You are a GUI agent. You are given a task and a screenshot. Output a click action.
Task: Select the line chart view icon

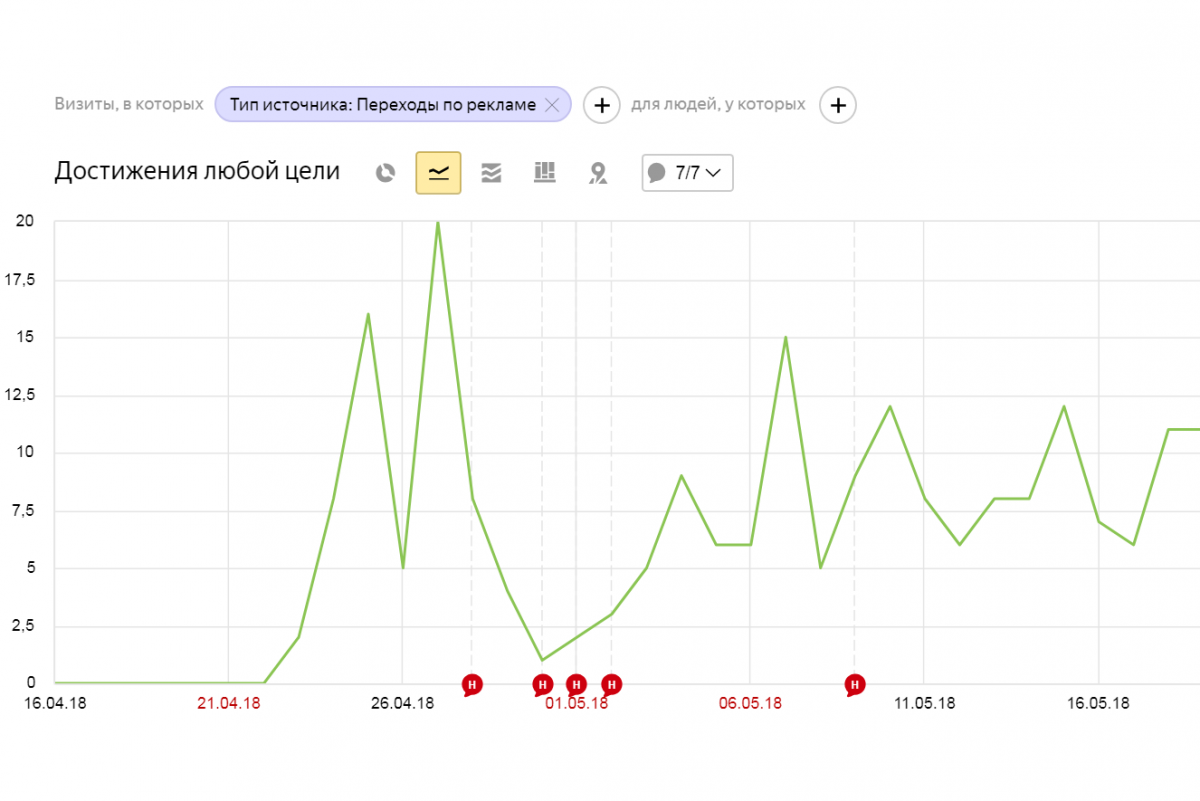(438, 173)
